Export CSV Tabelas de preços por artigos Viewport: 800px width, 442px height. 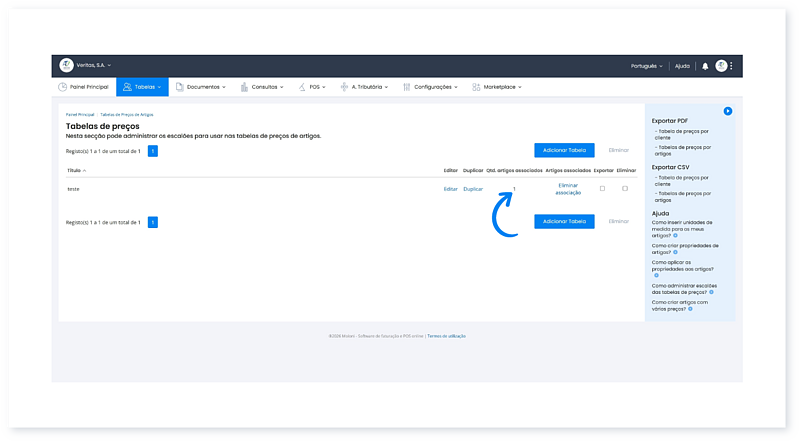[x=683, y=197]
